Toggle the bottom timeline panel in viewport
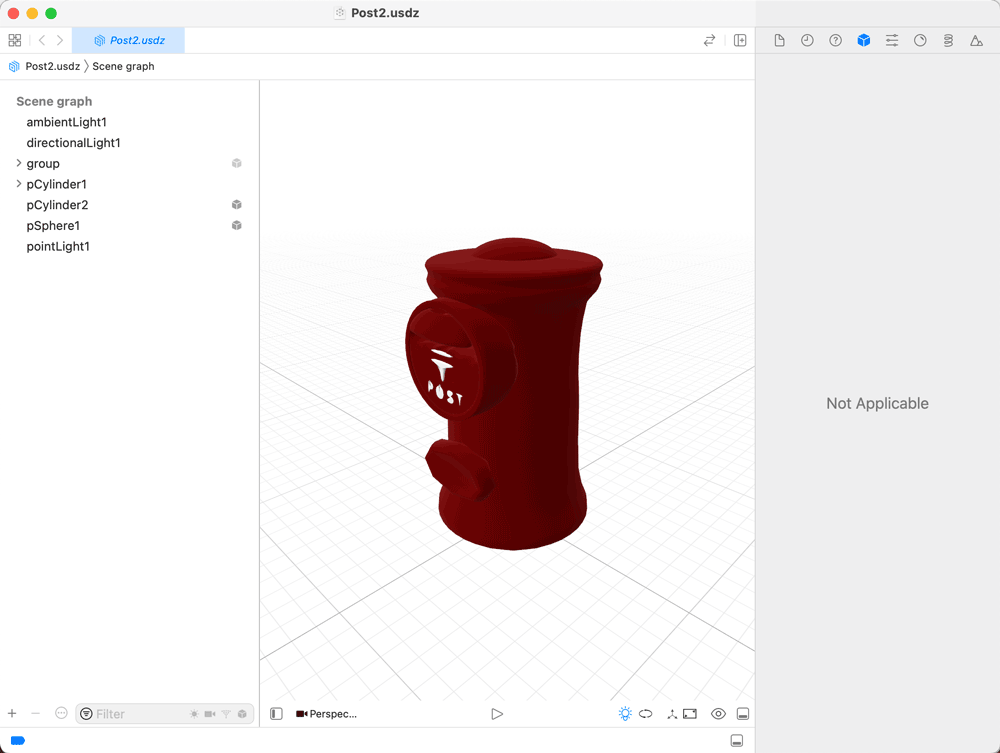 click(743, 713)
